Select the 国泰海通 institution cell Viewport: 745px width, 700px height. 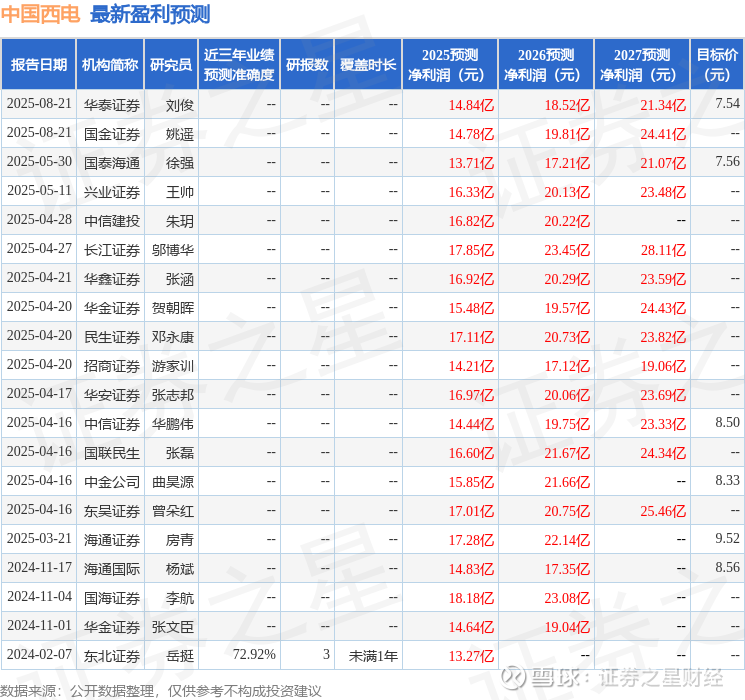112,163
